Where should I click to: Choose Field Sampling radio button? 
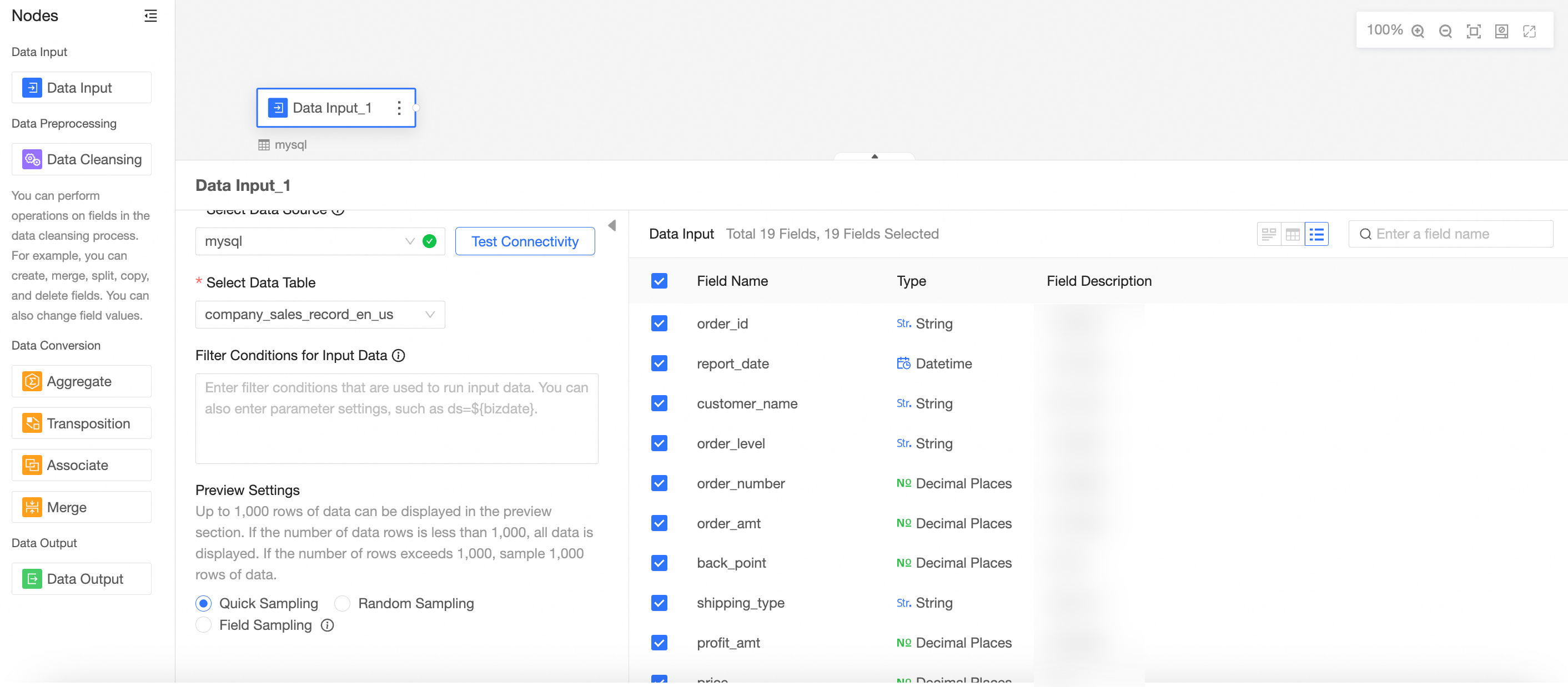203,625
